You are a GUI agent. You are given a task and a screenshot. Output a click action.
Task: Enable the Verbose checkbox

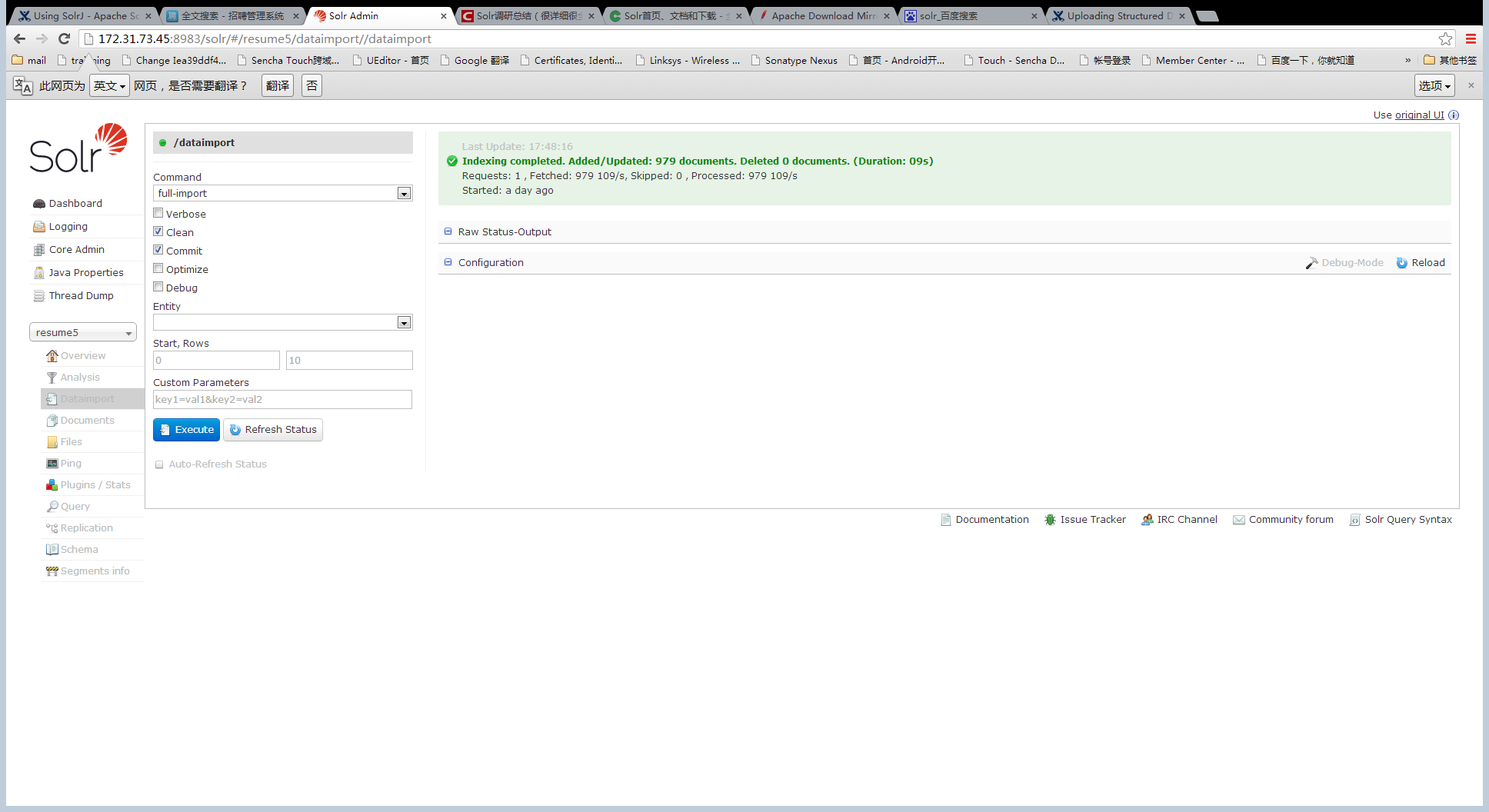pos(158,214)
